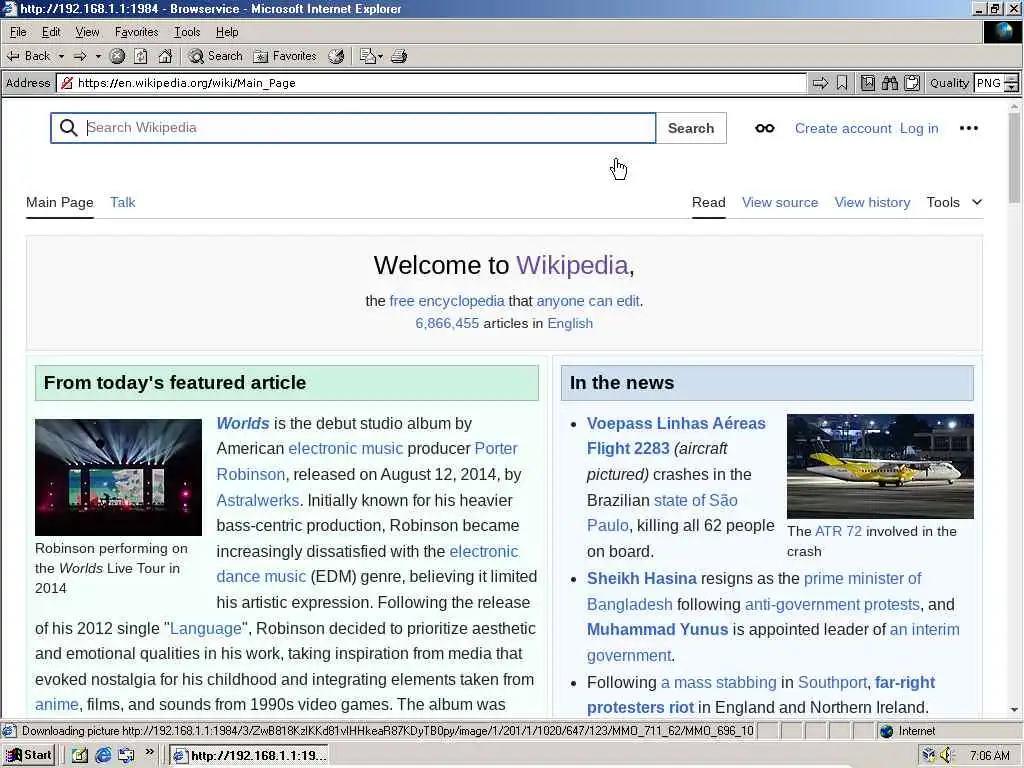Click the Mail toolbar icon

[368, 56]
